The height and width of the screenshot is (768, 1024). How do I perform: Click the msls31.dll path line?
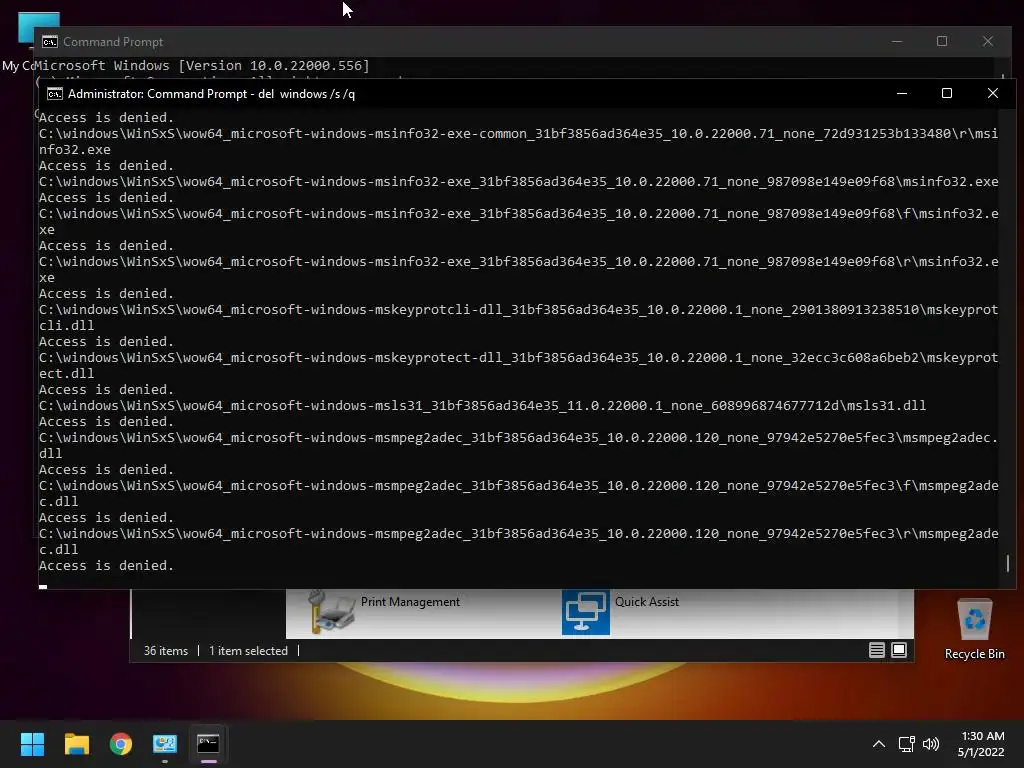(x=482, y=406)
